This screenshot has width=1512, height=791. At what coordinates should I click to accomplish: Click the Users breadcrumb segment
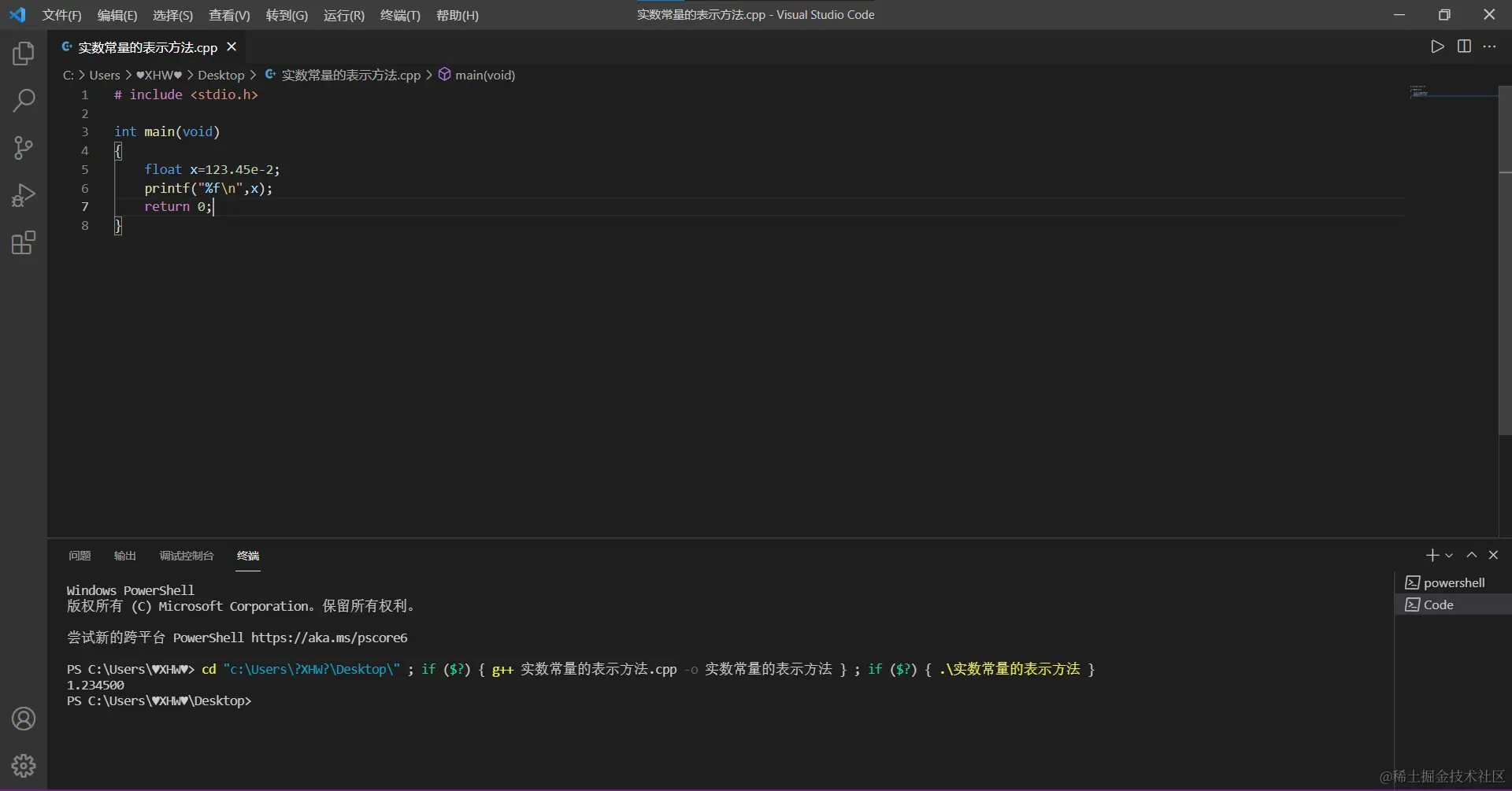pyautogui.click(x=105, y=75)
